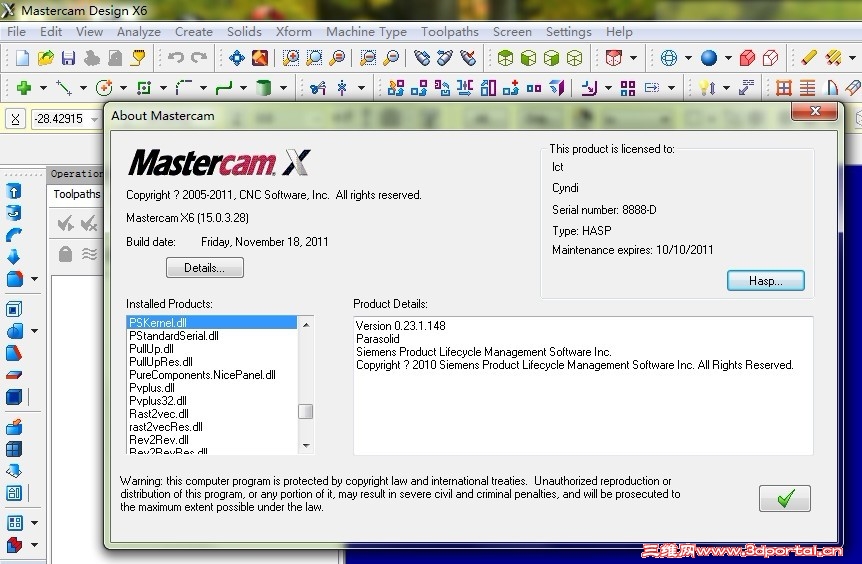
Task: Click the orange grid icon on right toolbar
Action: tap(784, 87)
